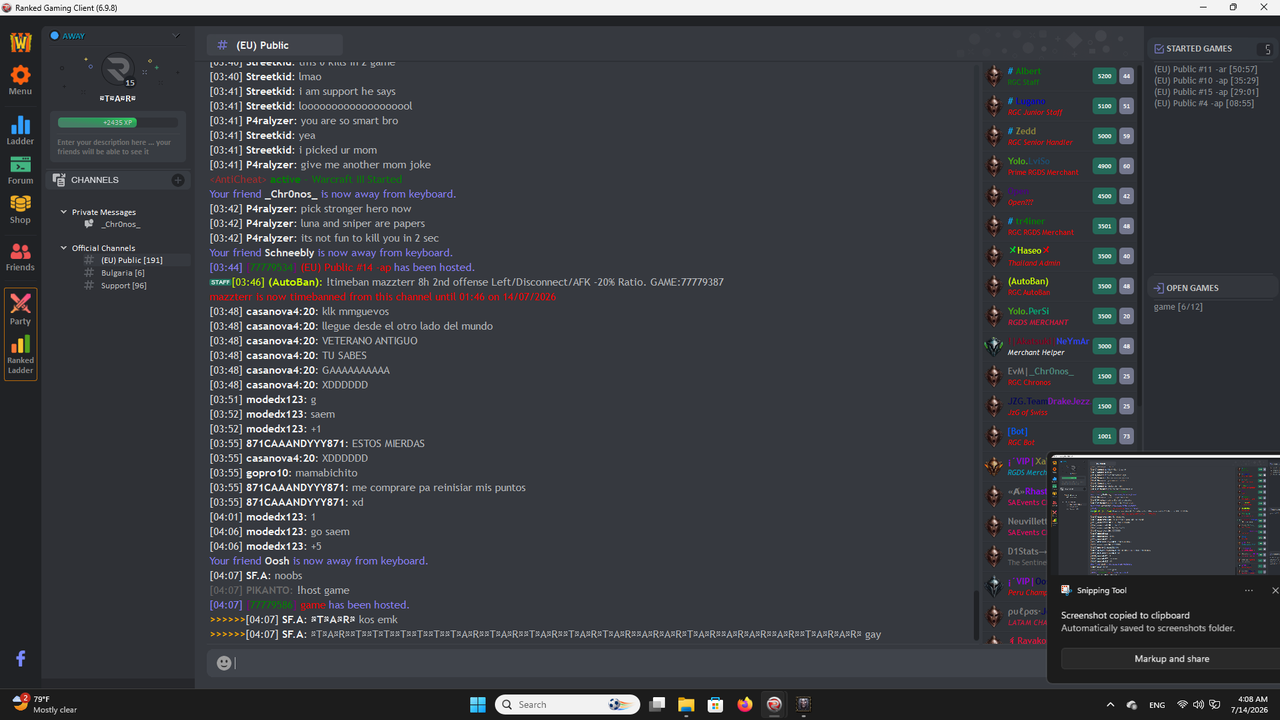Show hidden system tray icons chevron
This screenshot has width=1280, height=720.
[1110, 705]
